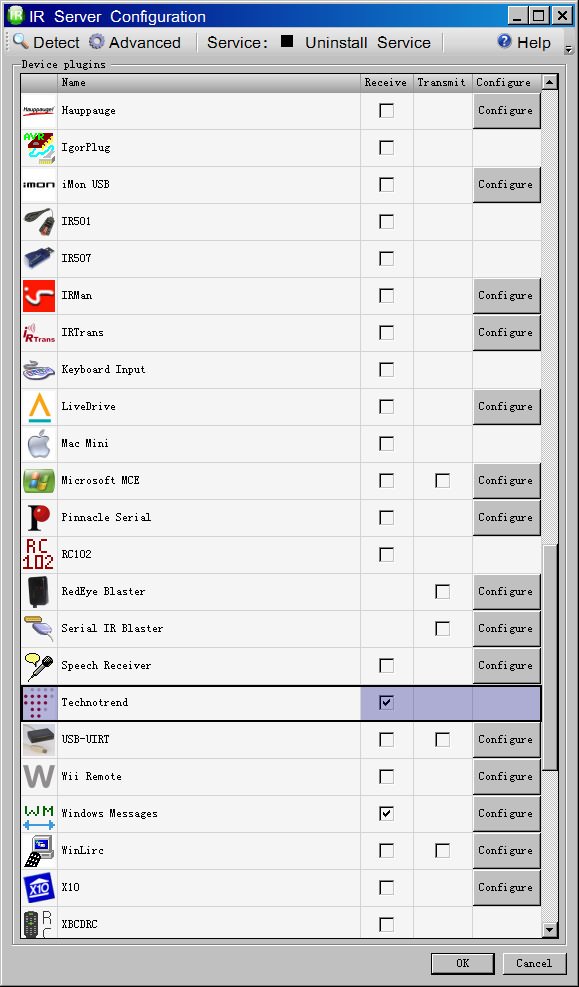Enable Transmit for RedEye Blaster
This screenshot has width=579, height=987.
[x=442, y=592]
